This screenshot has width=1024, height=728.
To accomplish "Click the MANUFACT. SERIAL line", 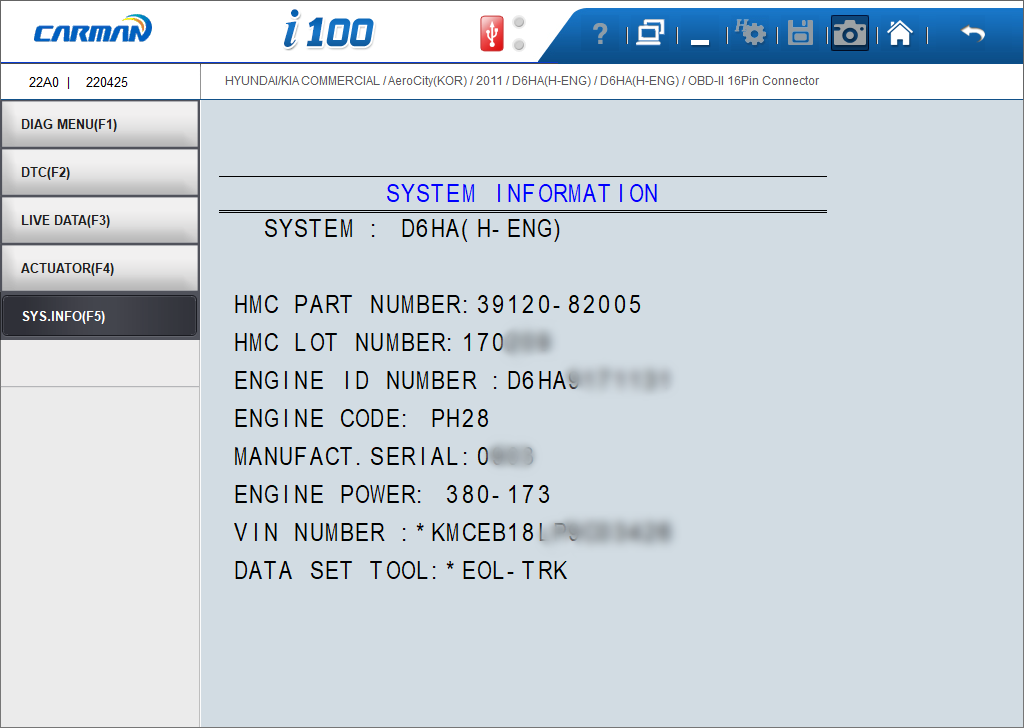I will [384, 456].
